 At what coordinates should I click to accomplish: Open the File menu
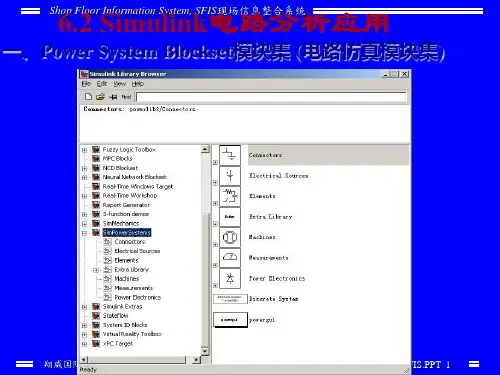[86, 84]
